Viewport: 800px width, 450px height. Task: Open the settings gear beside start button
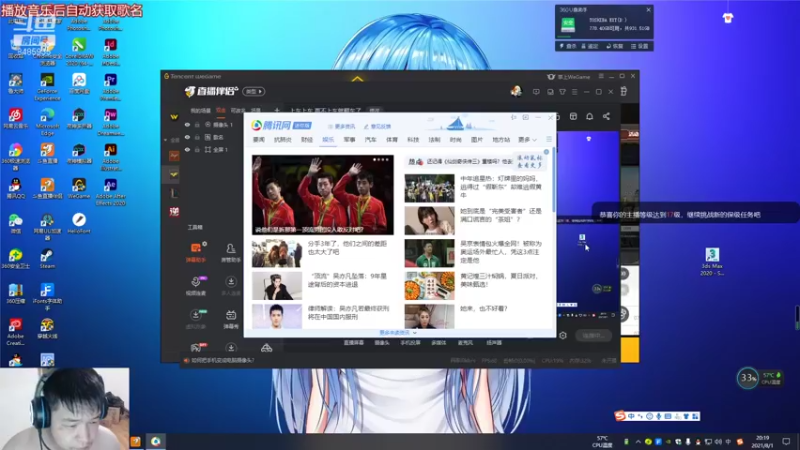[562, 335]
